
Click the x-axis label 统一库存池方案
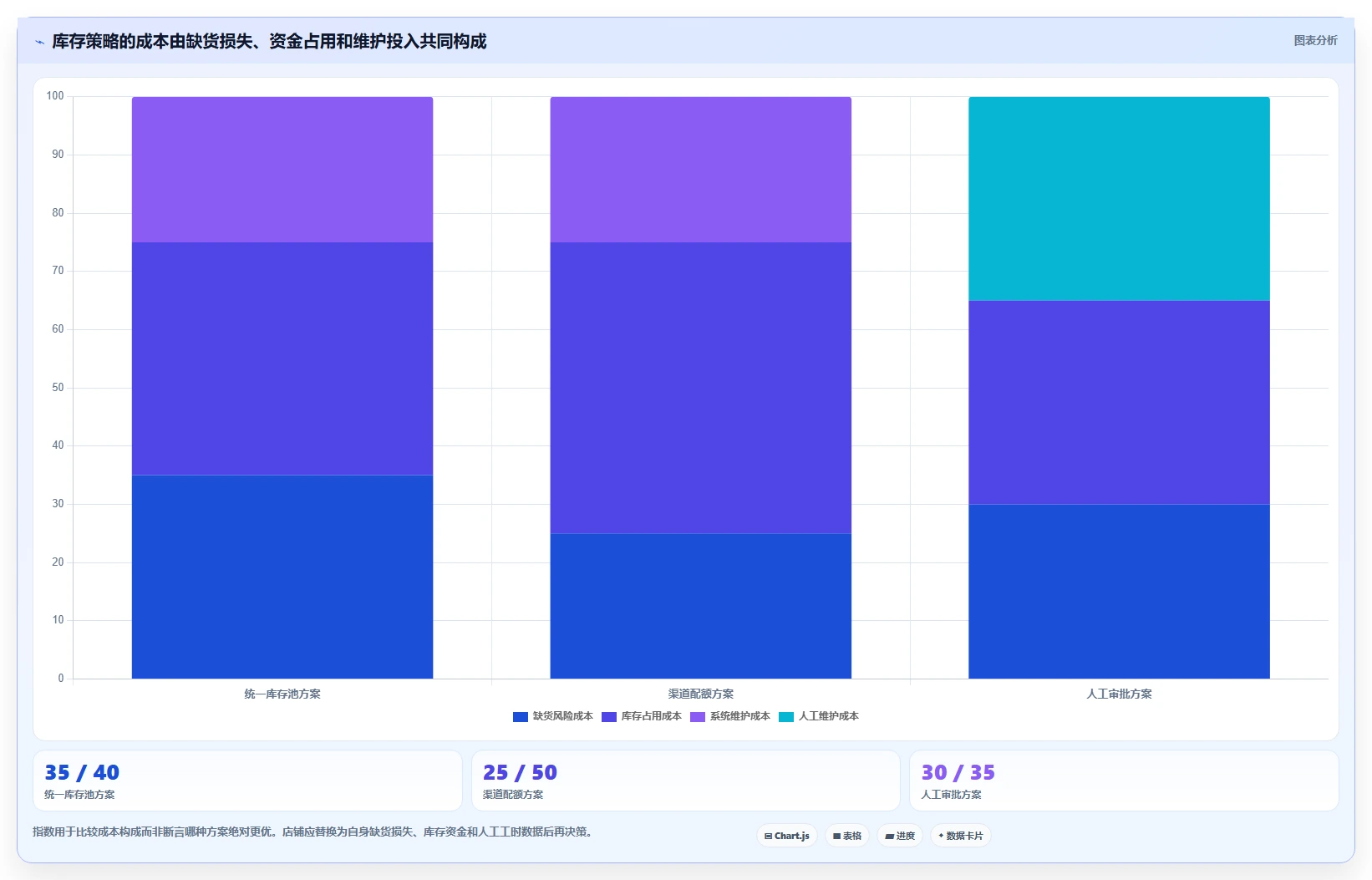click(282, 694)
